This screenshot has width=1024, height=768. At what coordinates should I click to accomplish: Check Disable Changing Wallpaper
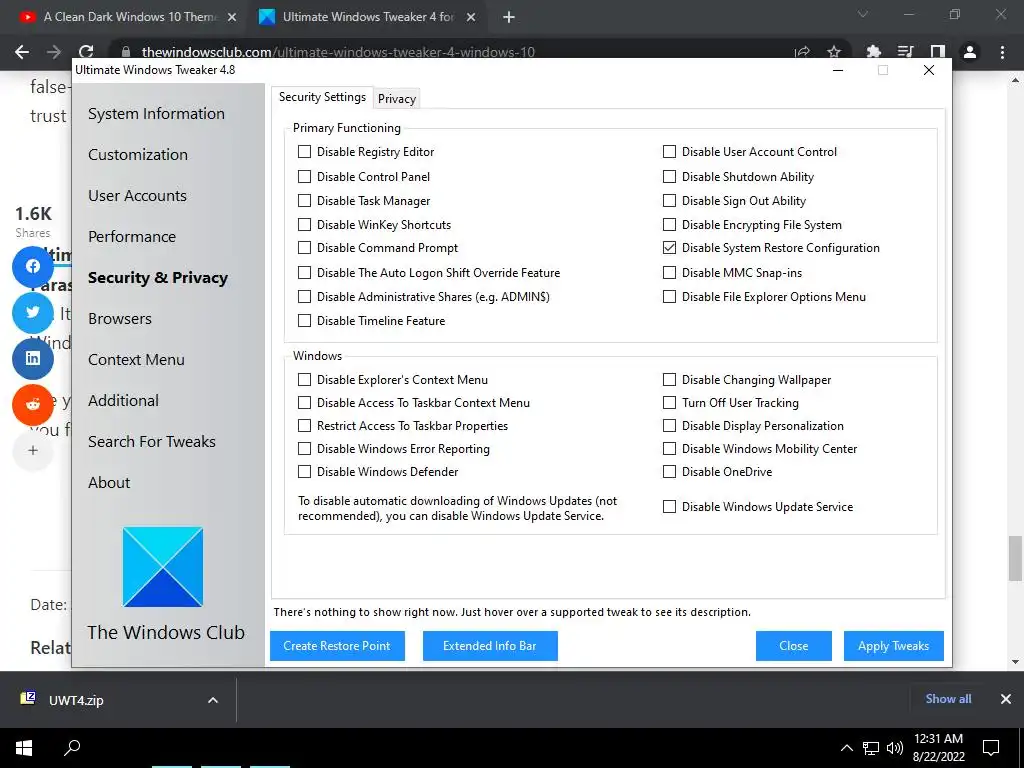click(669, 379)
